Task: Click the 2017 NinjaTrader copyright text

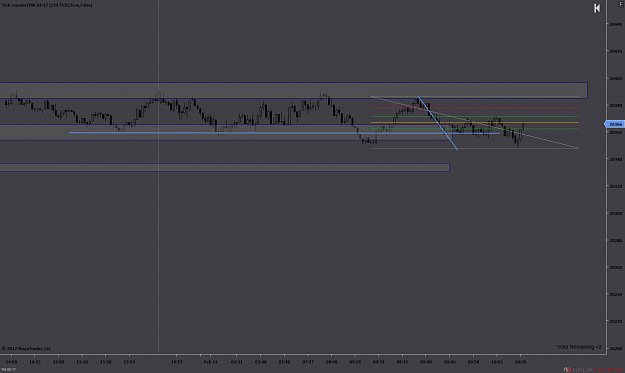Action: (x=26, y=348)
